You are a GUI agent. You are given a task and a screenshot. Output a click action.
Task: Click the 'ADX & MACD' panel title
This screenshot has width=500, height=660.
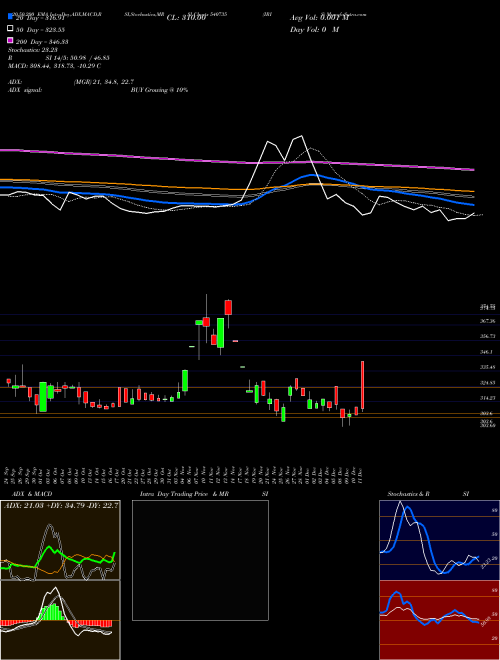tap(32, 494)
